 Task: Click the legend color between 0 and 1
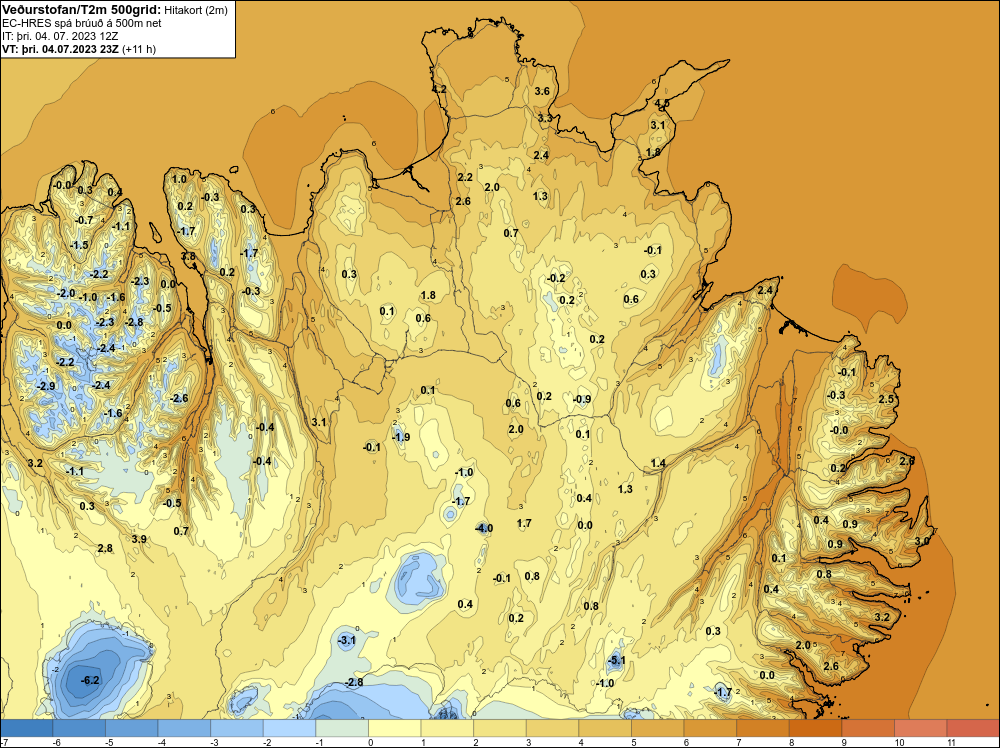click(x=395, y=728)
